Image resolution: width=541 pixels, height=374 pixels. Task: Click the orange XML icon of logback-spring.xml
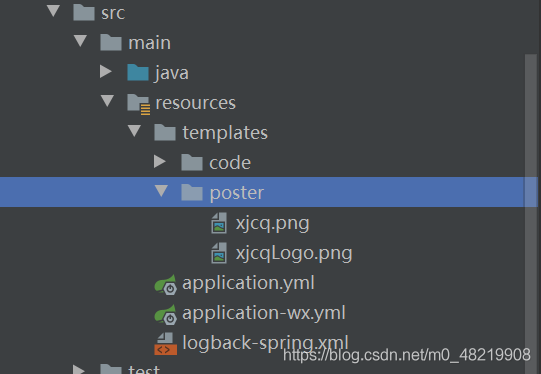pyautogui.click(x=166, y=344)
